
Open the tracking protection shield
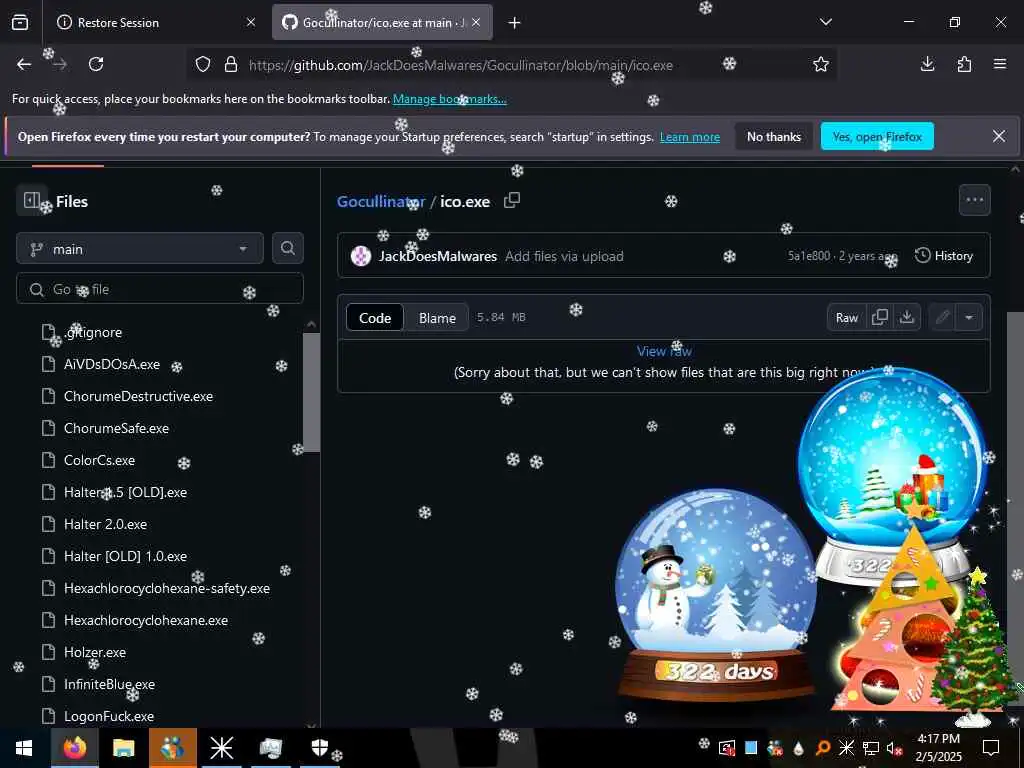point(203,65)
